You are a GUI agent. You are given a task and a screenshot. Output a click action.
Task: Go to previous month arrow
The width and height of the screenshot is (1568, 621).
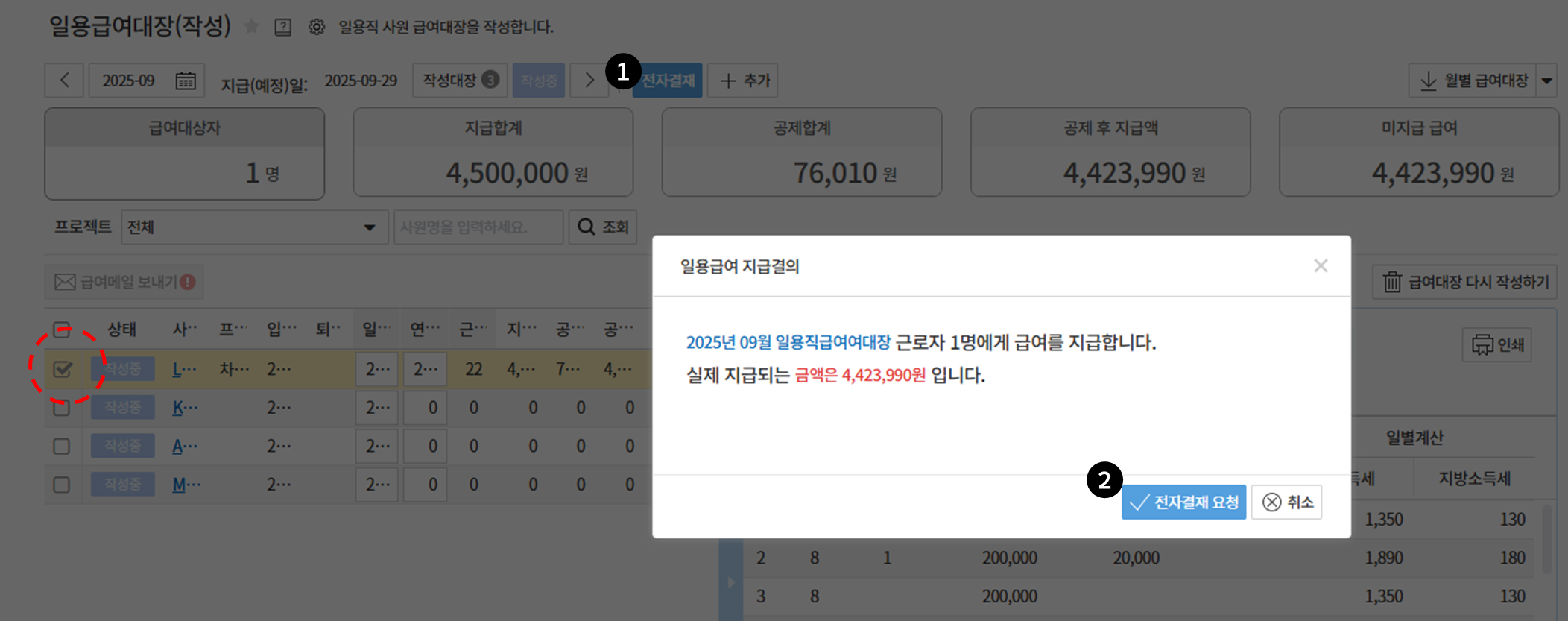(64, 81)
